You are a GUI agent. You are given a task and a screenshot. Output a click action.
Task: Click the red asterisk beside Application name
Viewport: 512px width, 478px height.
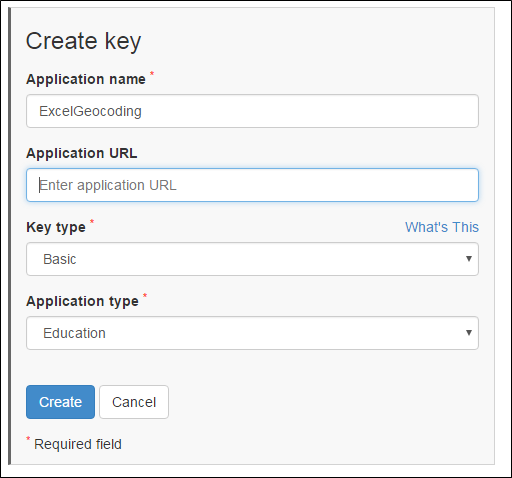click(152, 74)
